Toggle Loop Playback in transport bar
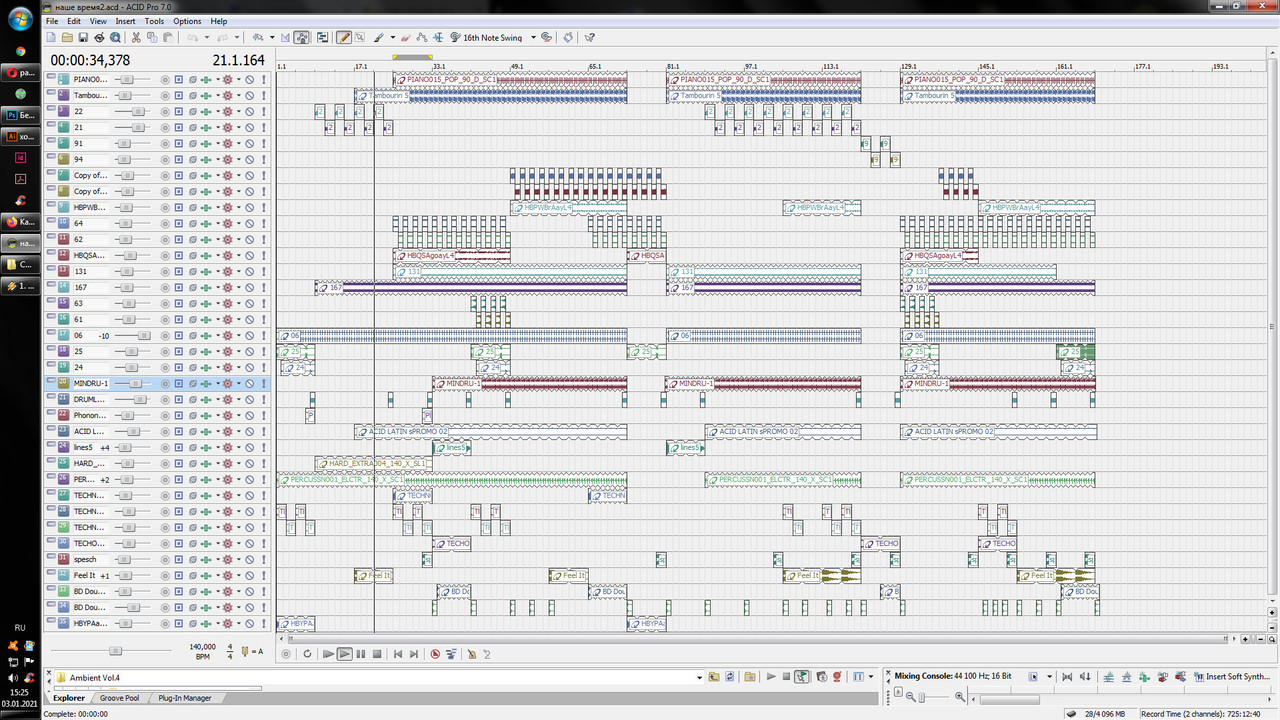Viewport: 1280px width, 720px height. click(307, 653)
